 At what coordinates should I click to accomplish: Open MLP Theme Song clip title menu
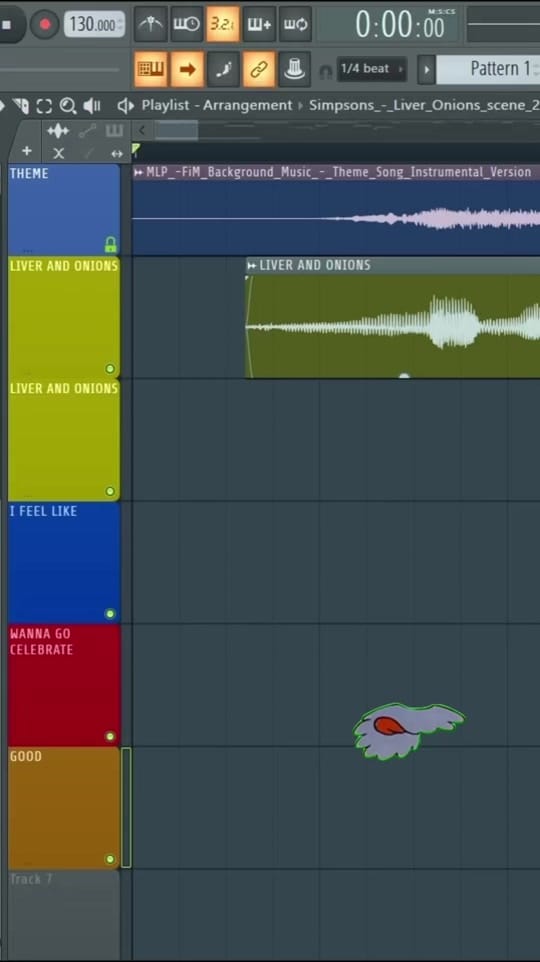pyautogui.click(x=336, y=172)
